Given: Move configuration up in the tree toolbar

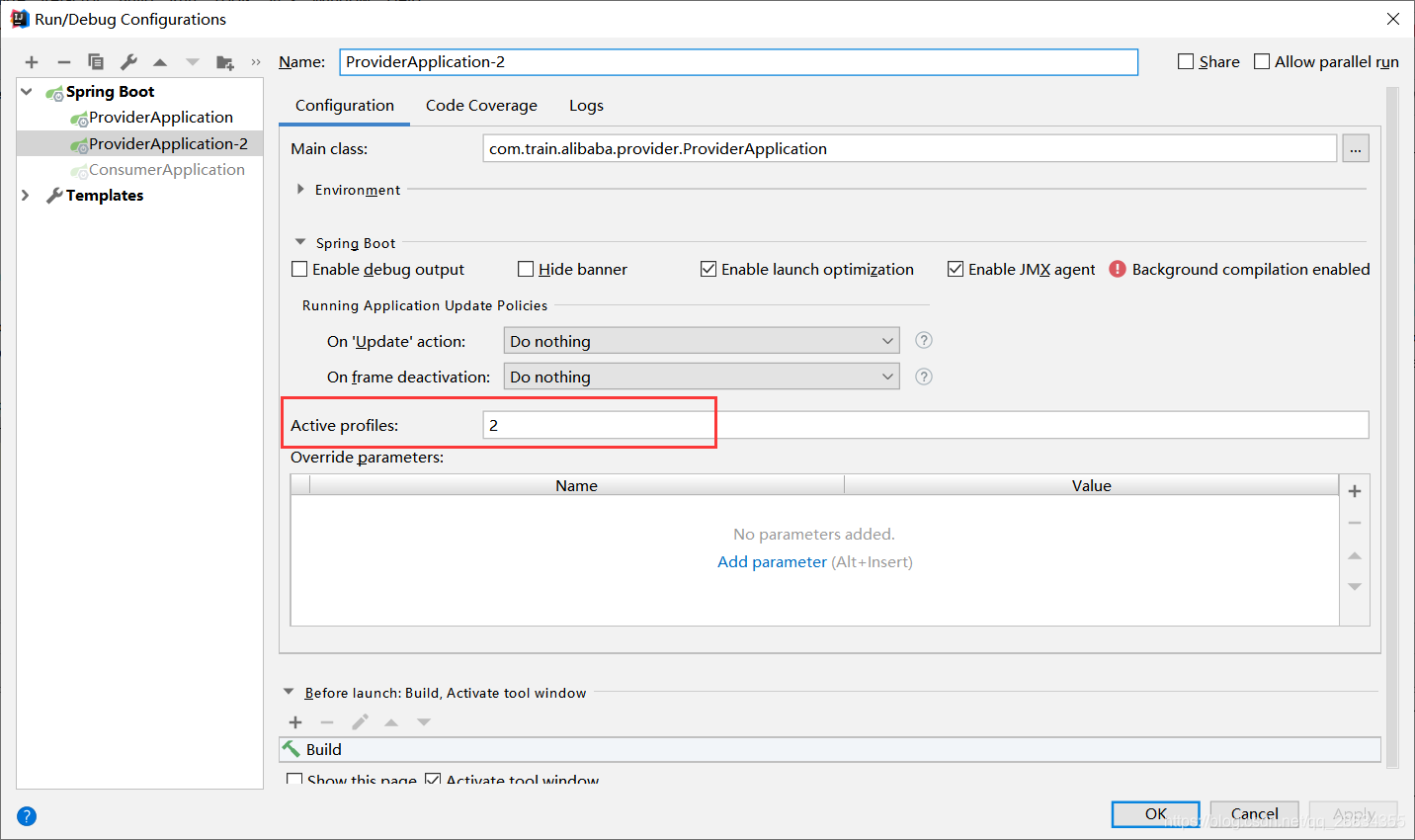Looking at the screenshot, I should point(160,62).
